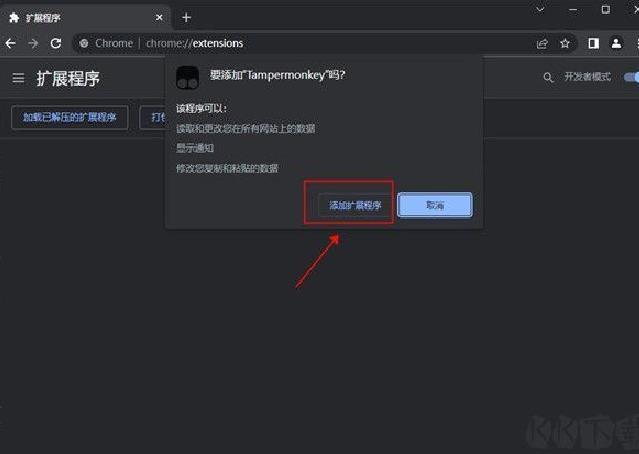Go back with the browser back arrow
639x454 pixels.
tap(11, 43)
